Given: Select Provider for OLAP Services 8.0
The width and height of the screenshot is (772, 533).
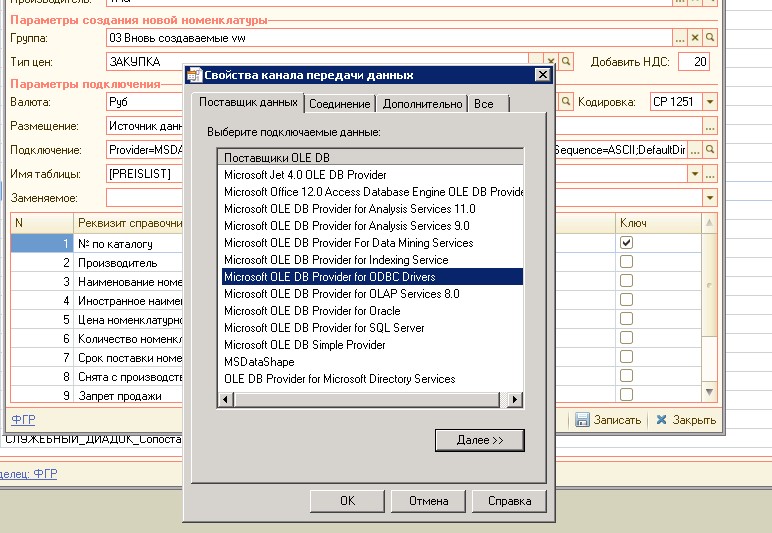Looking at the screenshot, I should tap(372, 294).
